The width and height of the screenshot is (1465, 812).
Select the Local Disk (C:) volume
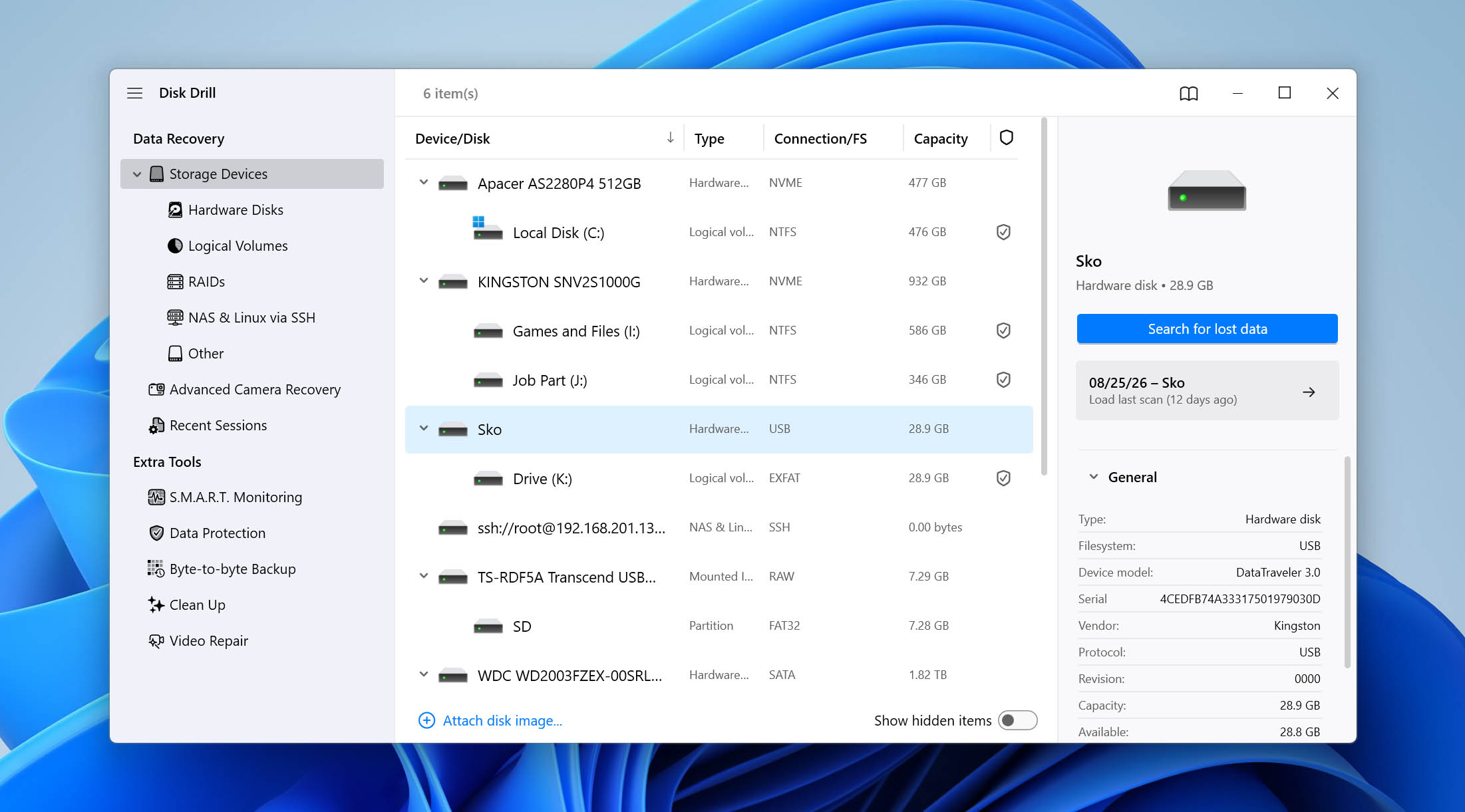tap(719, 232)
